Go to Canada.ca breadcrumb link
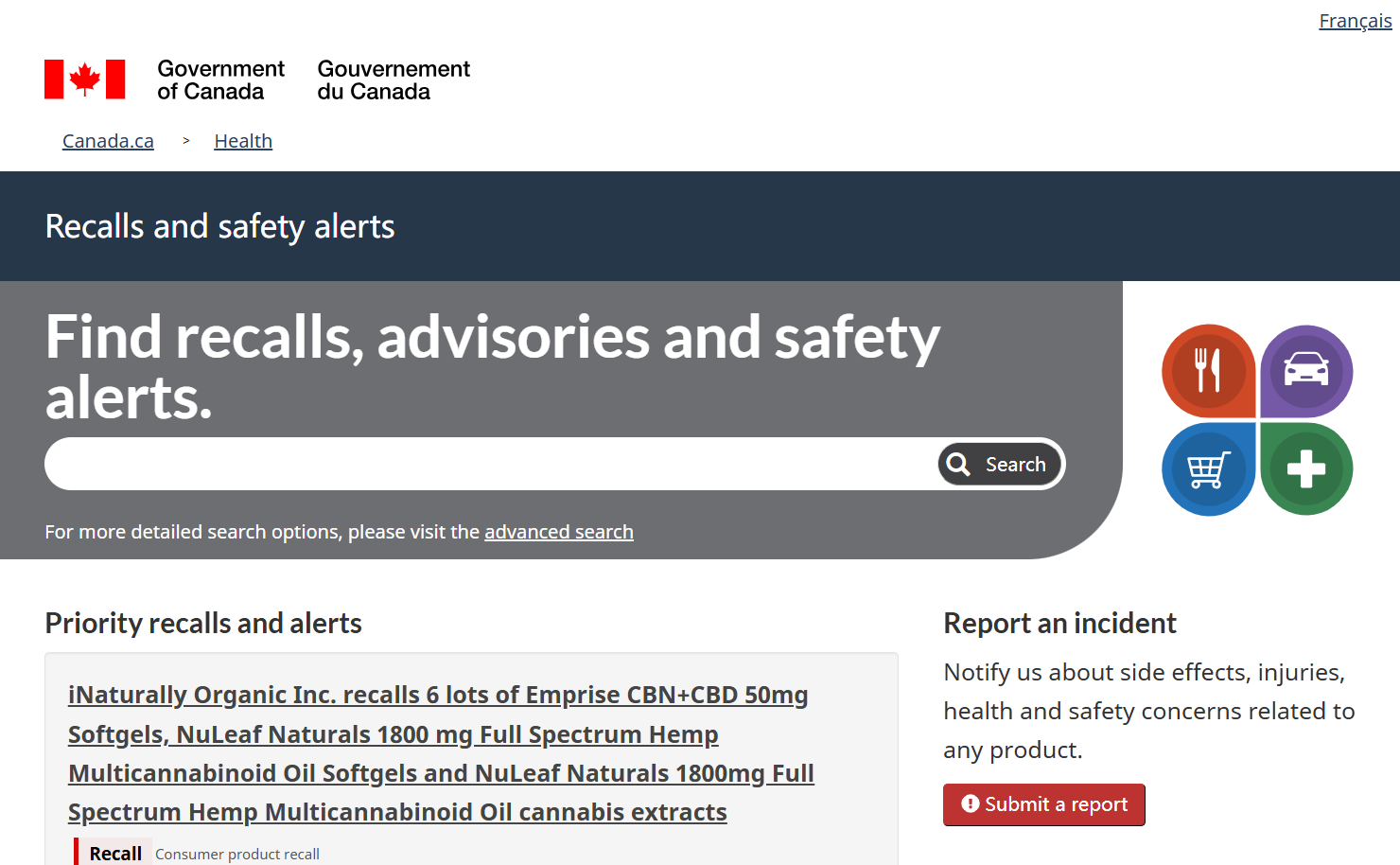 [x=108, y=141]
